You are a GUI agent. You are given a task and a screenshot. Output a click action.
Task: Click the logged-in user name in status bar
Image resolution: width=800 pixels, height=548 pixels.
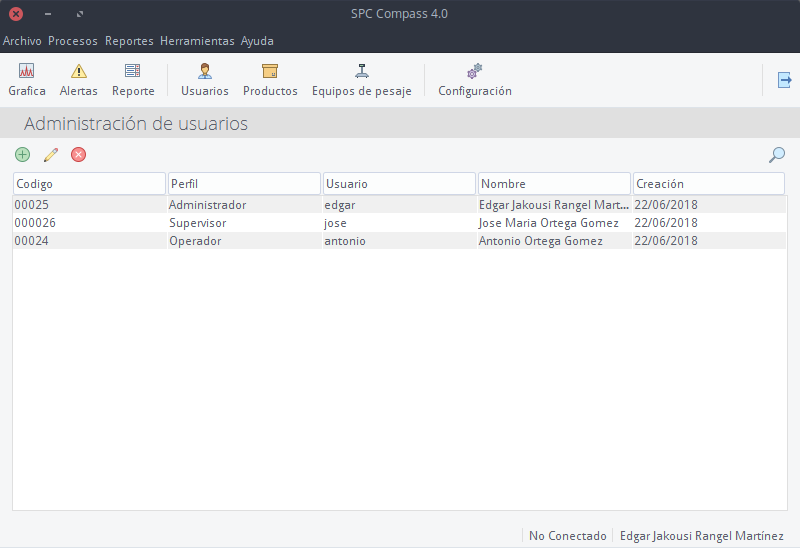(702, 536)
